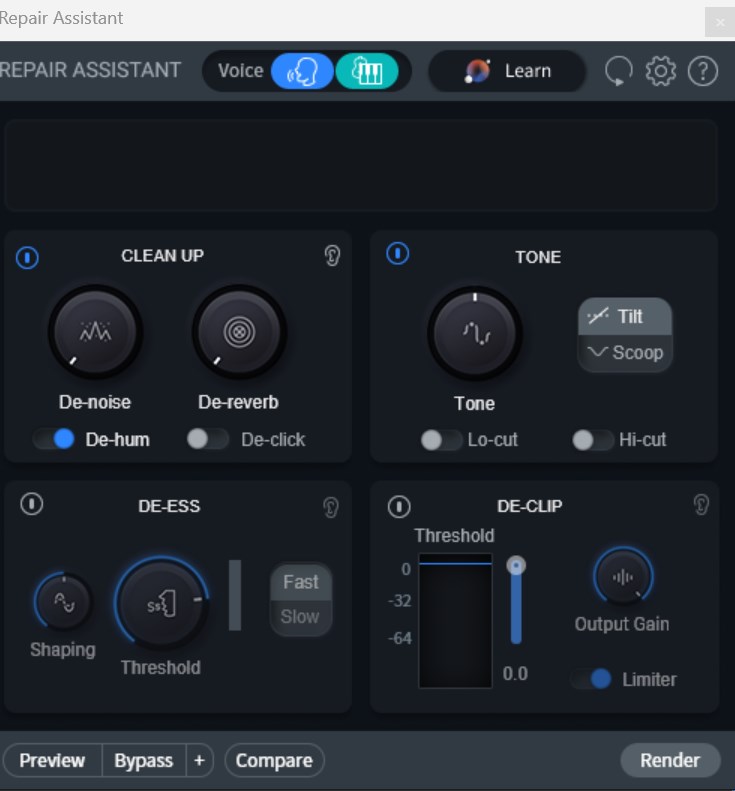
Task: Click the De-clip Threshold vertical slider
Action: 516,601
